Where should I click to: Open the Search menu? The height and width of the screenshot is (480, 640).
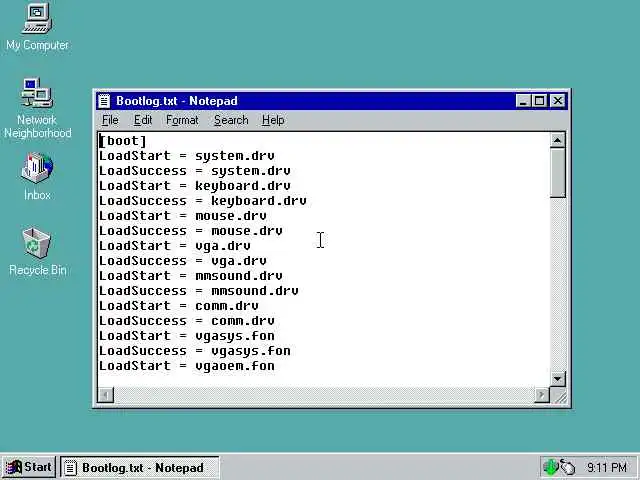pos(231,120)
